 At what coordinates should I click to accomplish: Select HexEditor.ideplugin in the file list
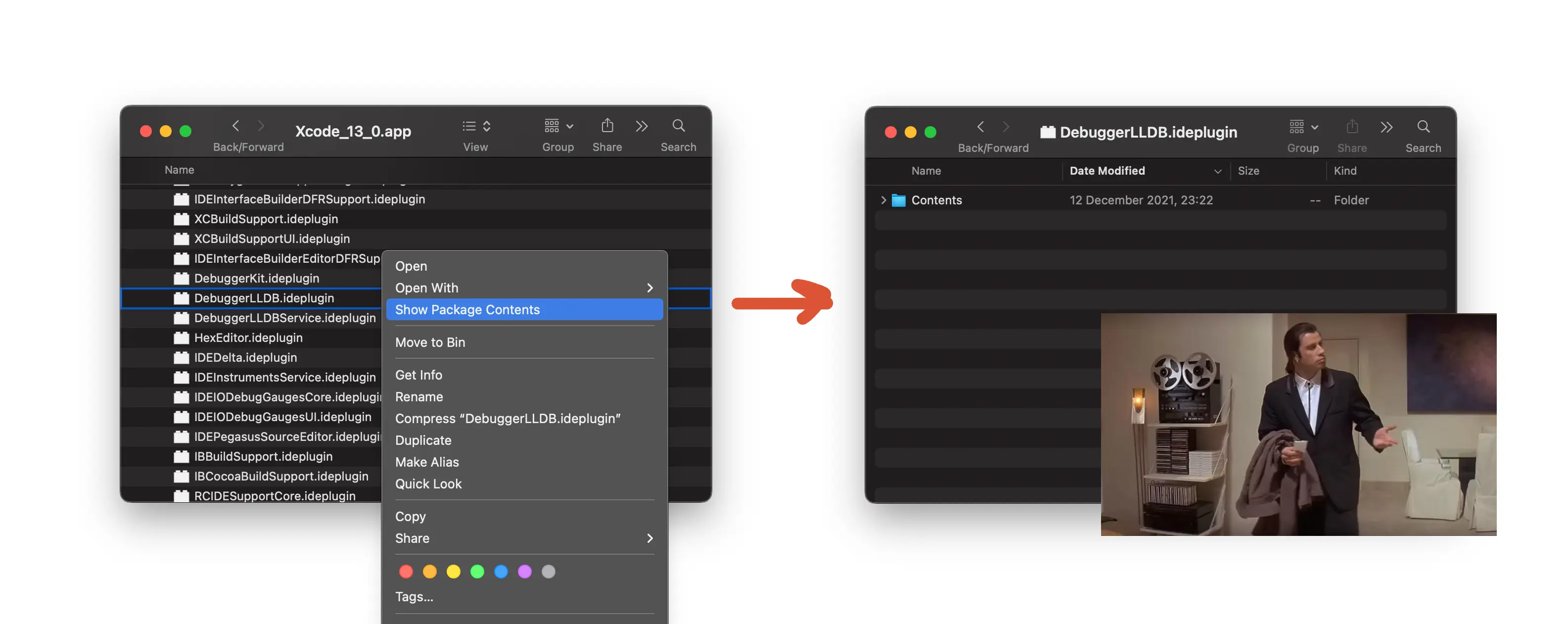(x=248, y=338)
